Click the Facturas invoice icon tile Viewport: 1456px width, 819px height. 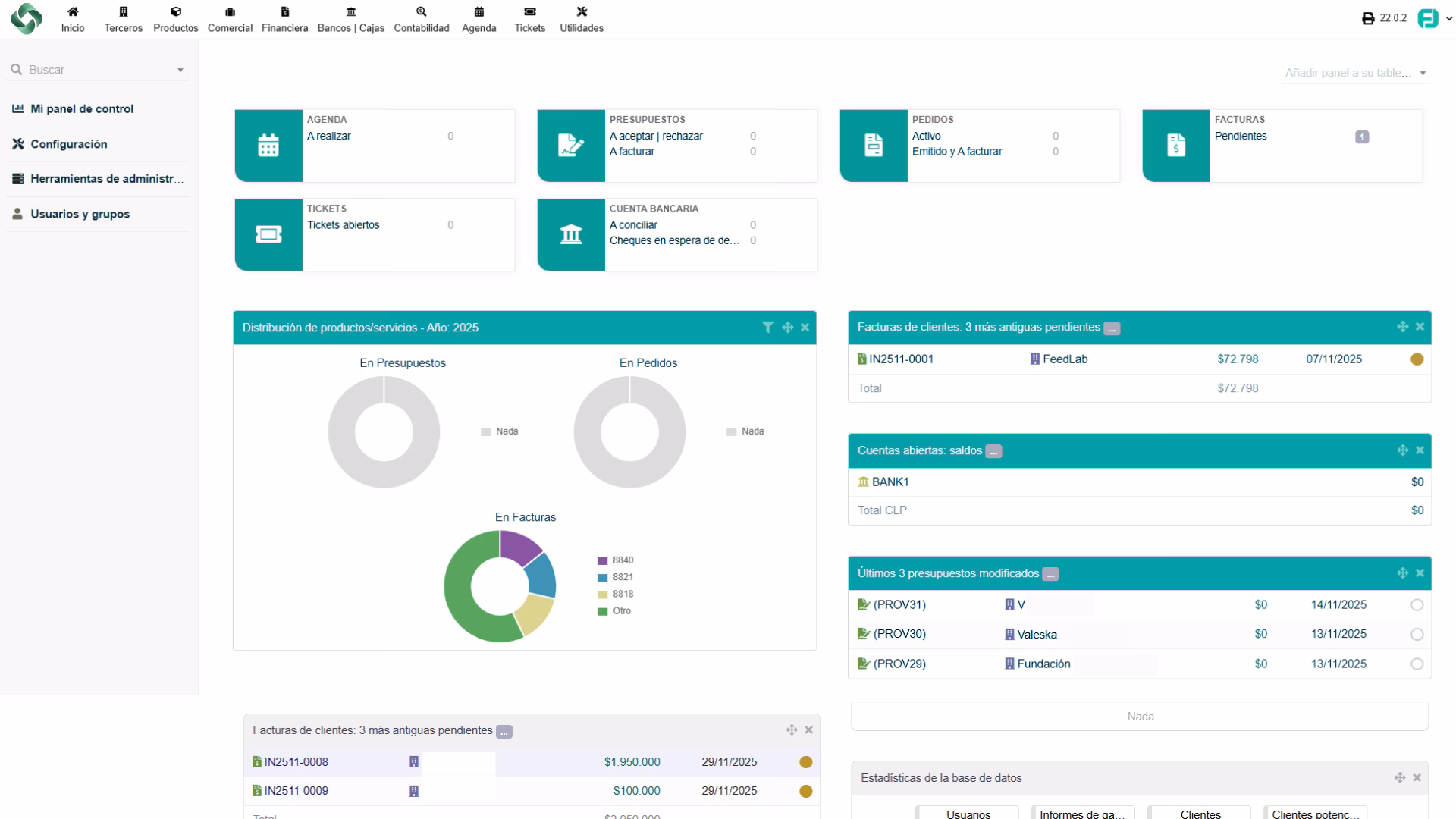point(1176,146)
